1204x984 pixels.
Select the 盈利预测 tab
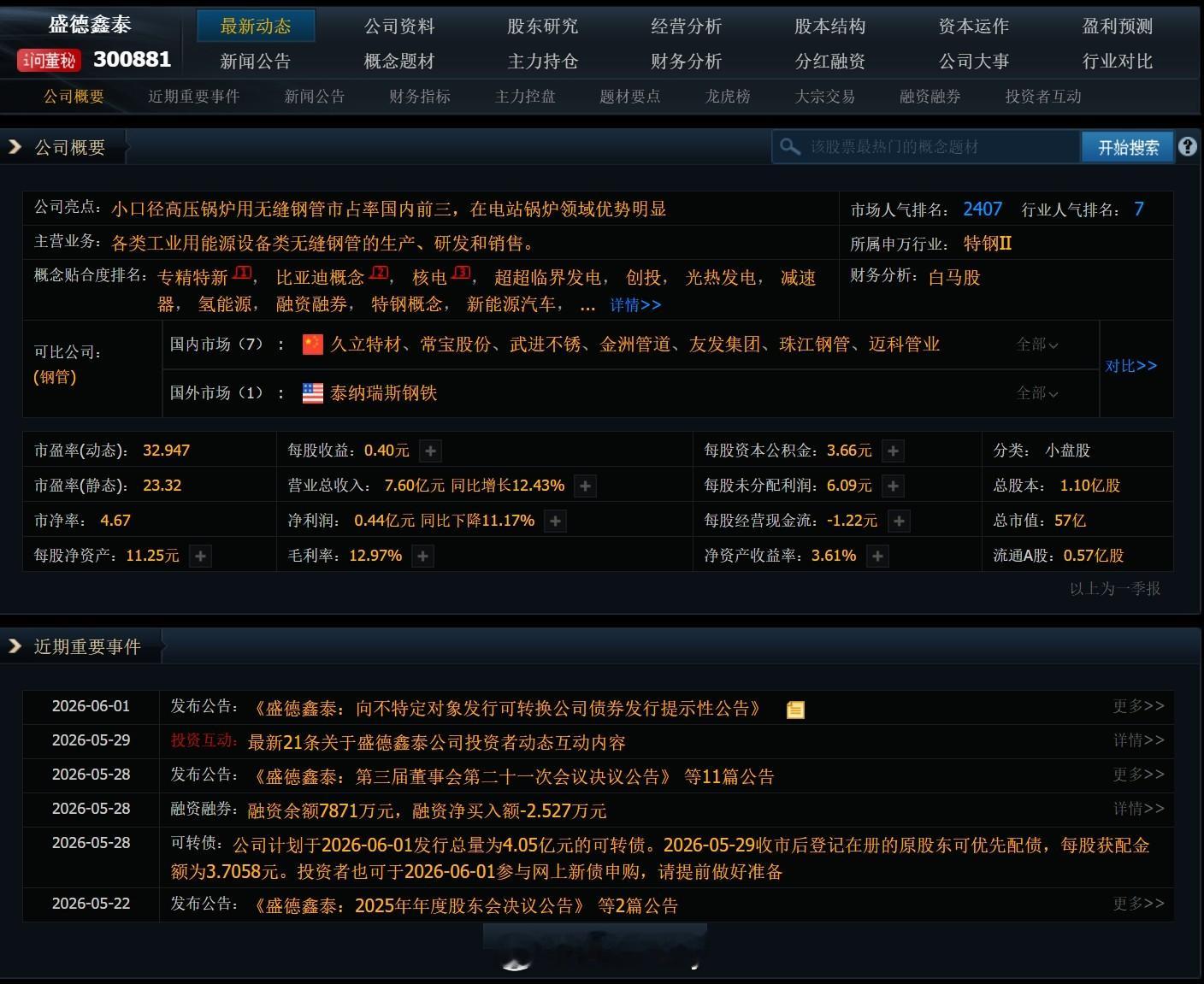click(x=1118, y=27)
